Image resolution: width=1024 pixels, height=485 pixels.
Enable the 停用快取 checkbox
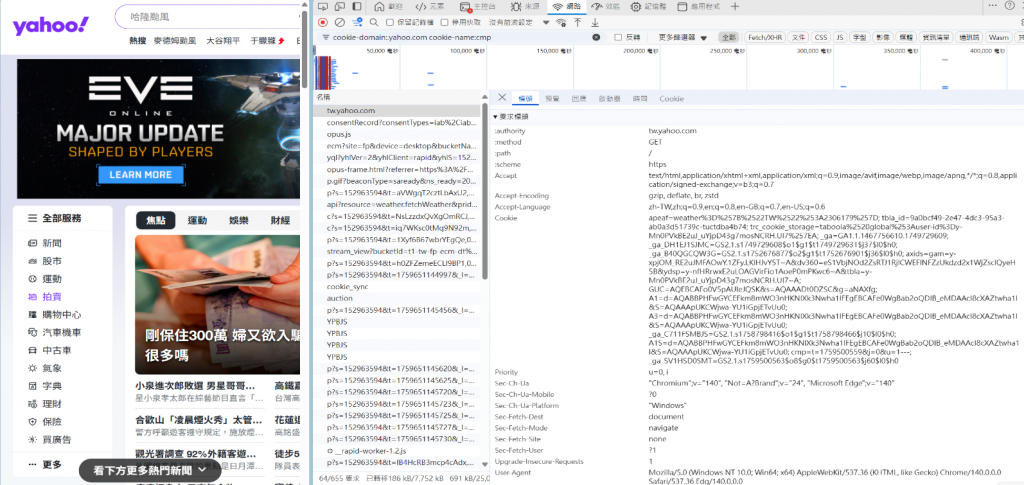point(445,22)
